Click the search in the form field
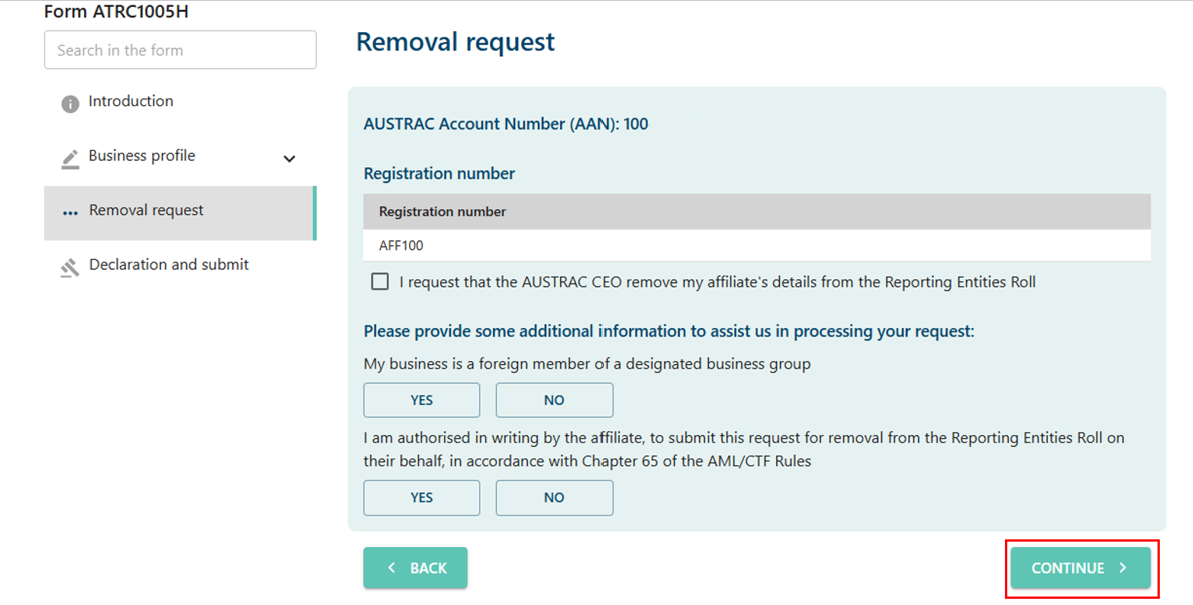The height and width of the screenshot is (605, 1193). 180,49
